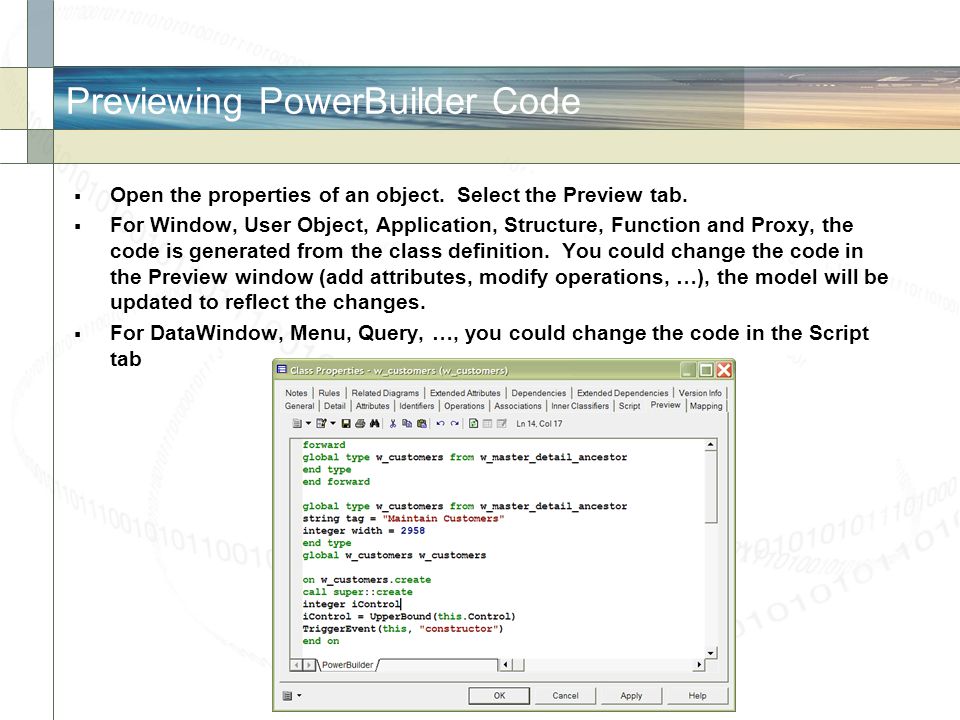Image resolution: width=960 pixels, height=720 pixels.
Task: Click the edit-with icon in the Preview toolbar
Action: pos(321,423)
